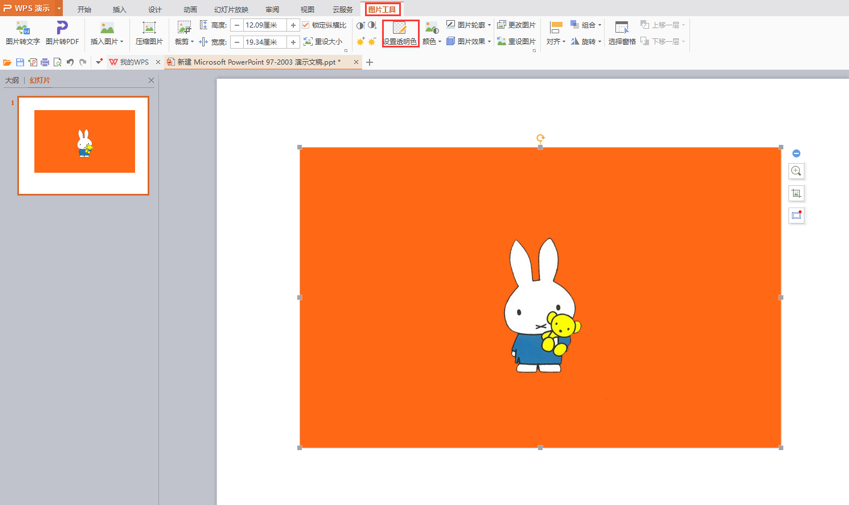
Task: Click the picture outline quick tool beside image
Action: 796,215
